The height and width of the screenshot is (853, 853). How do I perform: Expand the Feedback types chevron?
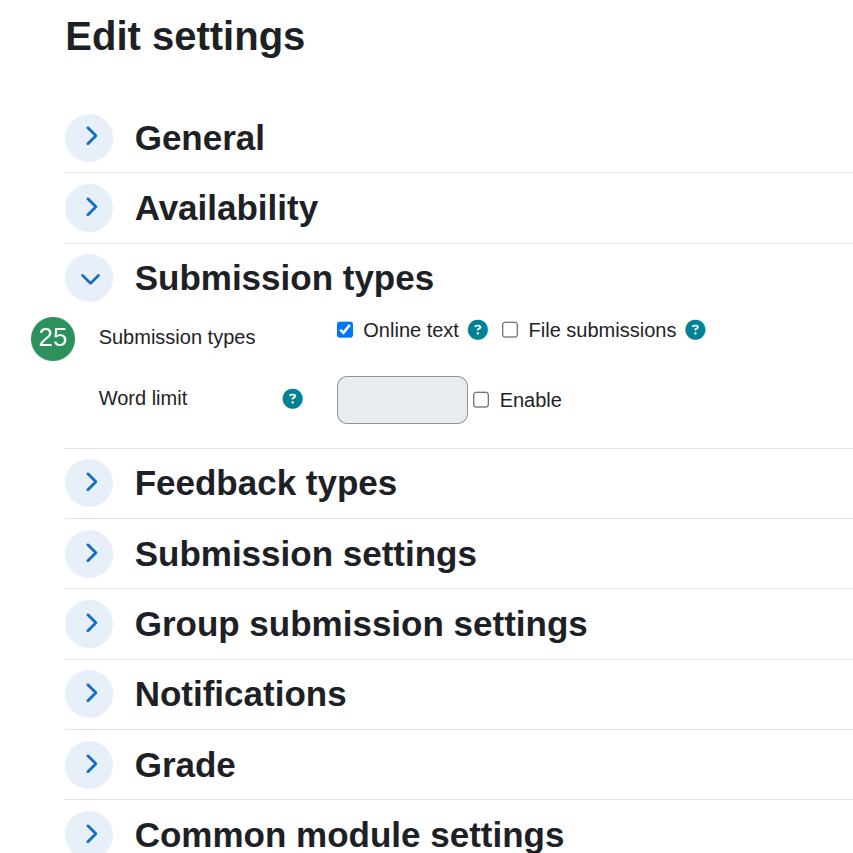coord(89,483)
